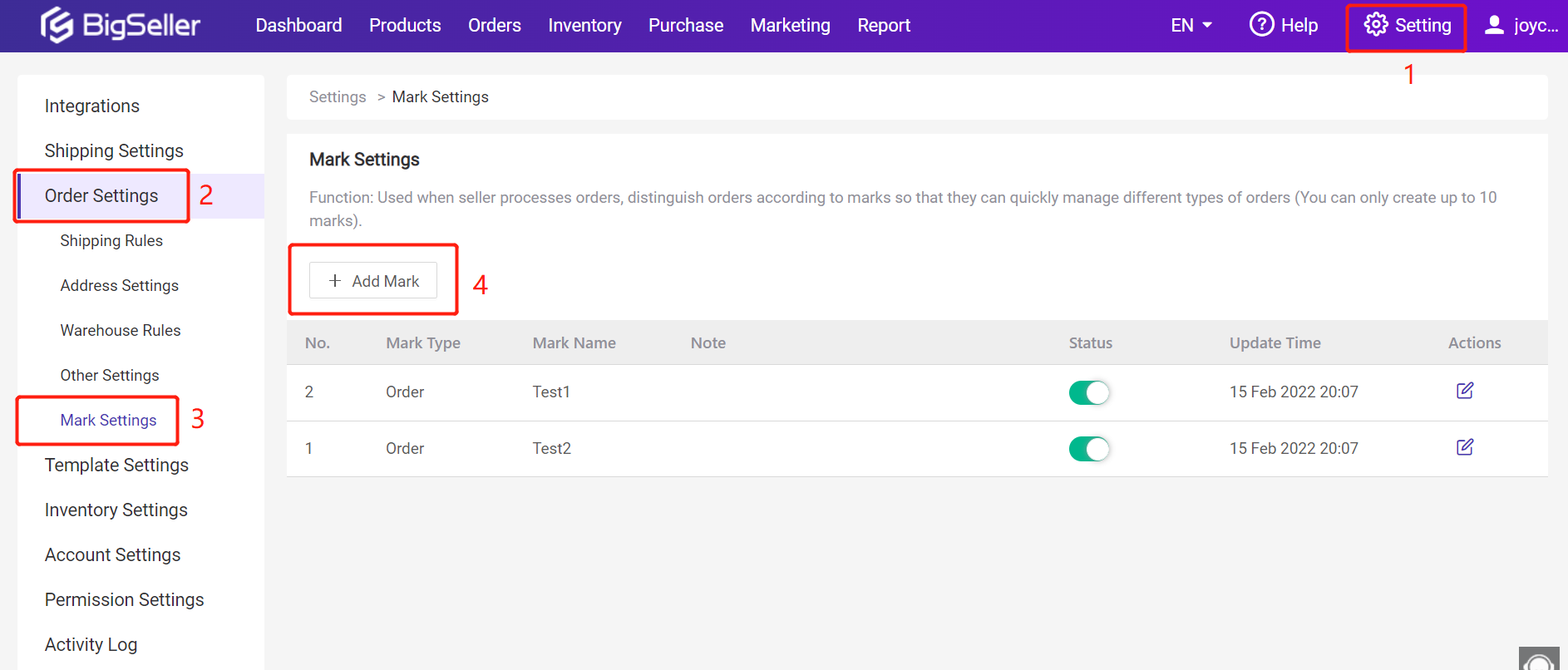Edit the Test1 mark

pyautogui.click(x=1465, y=391)
